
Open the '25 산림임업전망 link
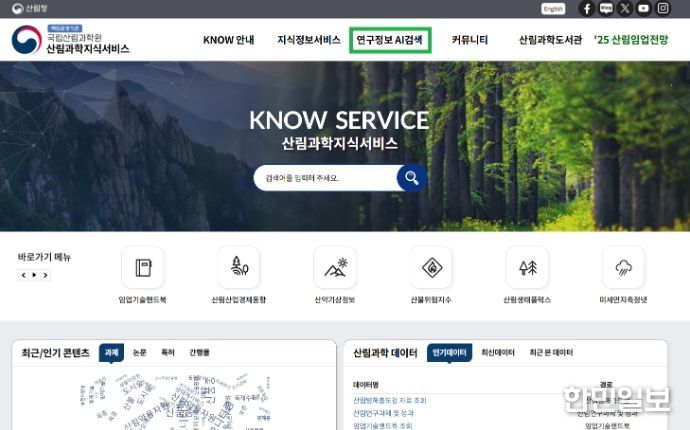click(631, 40)
